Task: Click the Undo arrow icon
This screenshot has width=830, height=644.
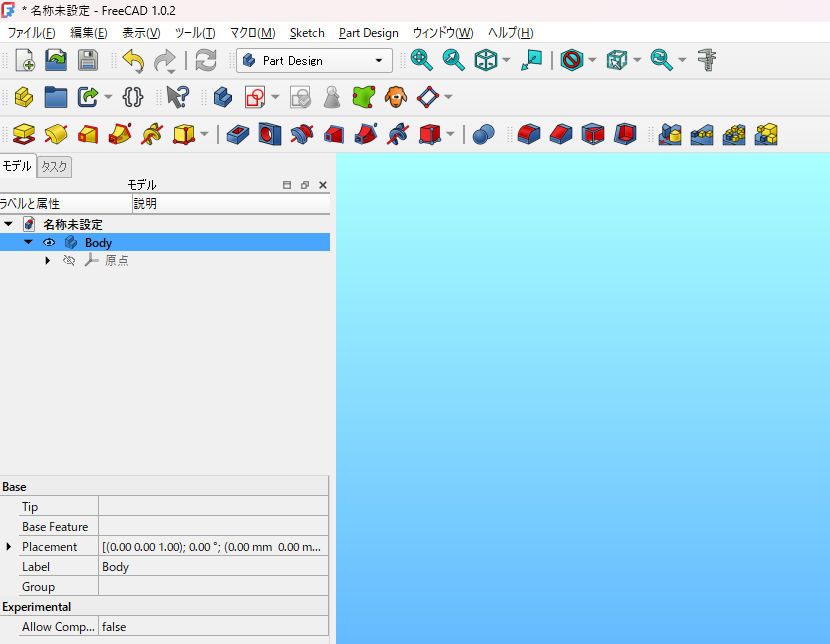Action: (133, 60)
